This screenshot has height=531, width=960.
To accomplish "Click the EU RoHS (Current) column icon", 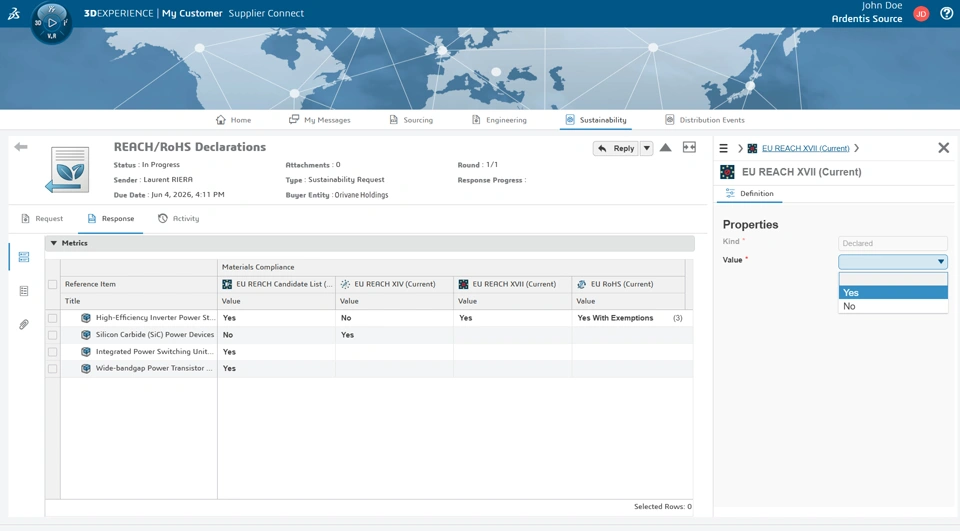I will point(582,284).
